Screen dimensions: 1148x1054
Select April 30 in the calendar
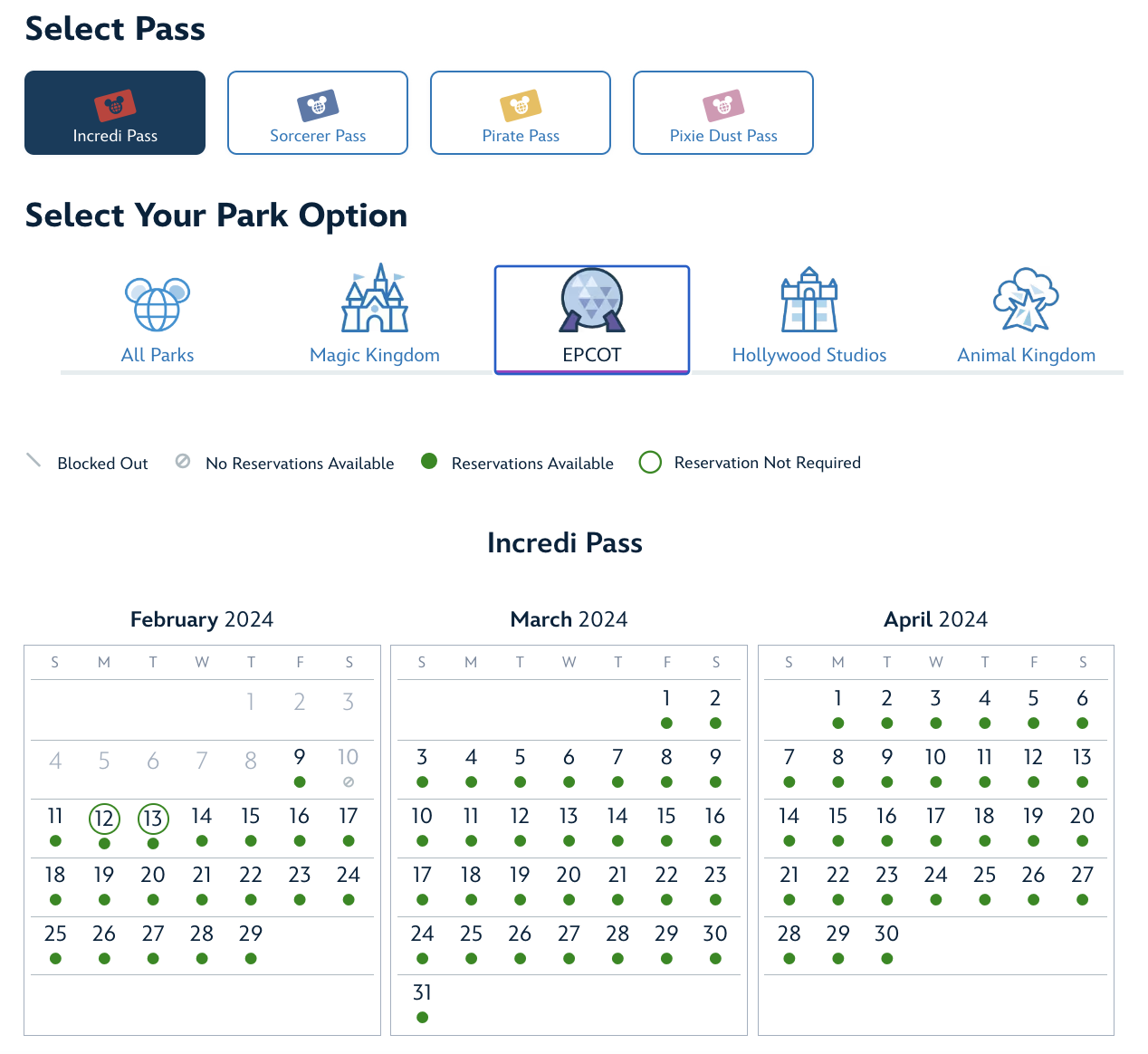886,934
